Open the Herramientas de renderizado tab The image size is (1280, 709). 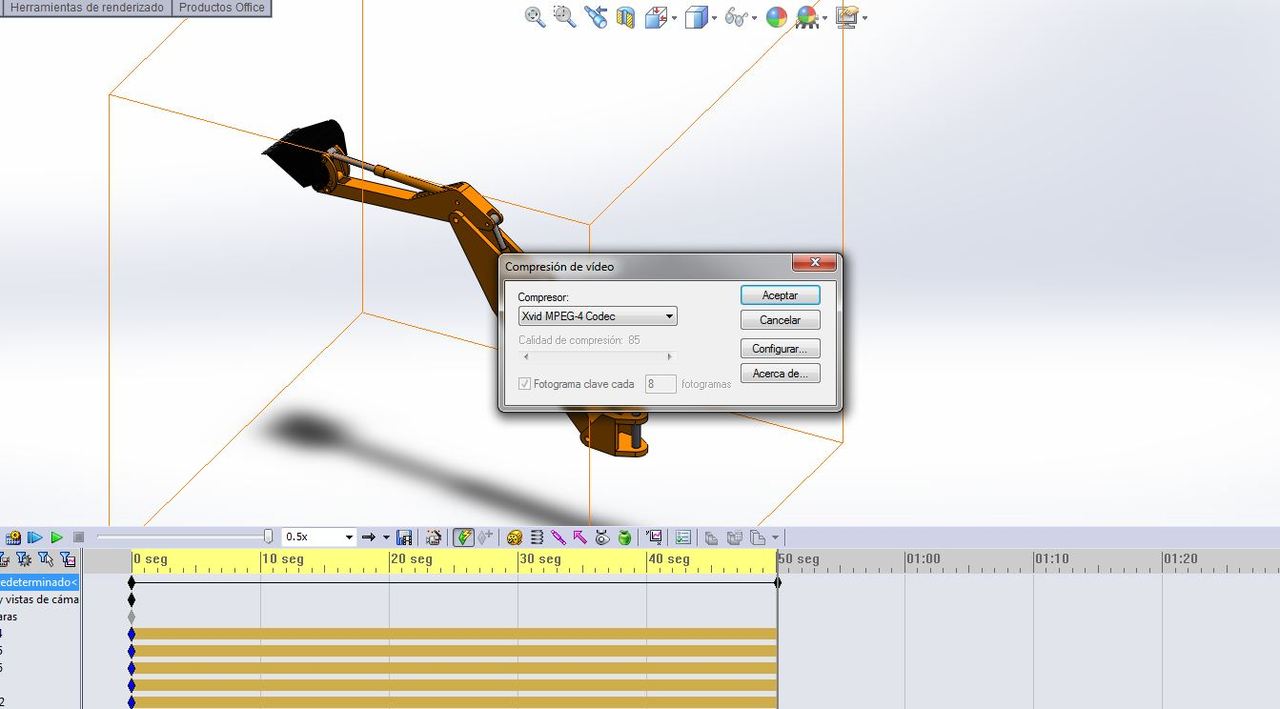(86, 7)
